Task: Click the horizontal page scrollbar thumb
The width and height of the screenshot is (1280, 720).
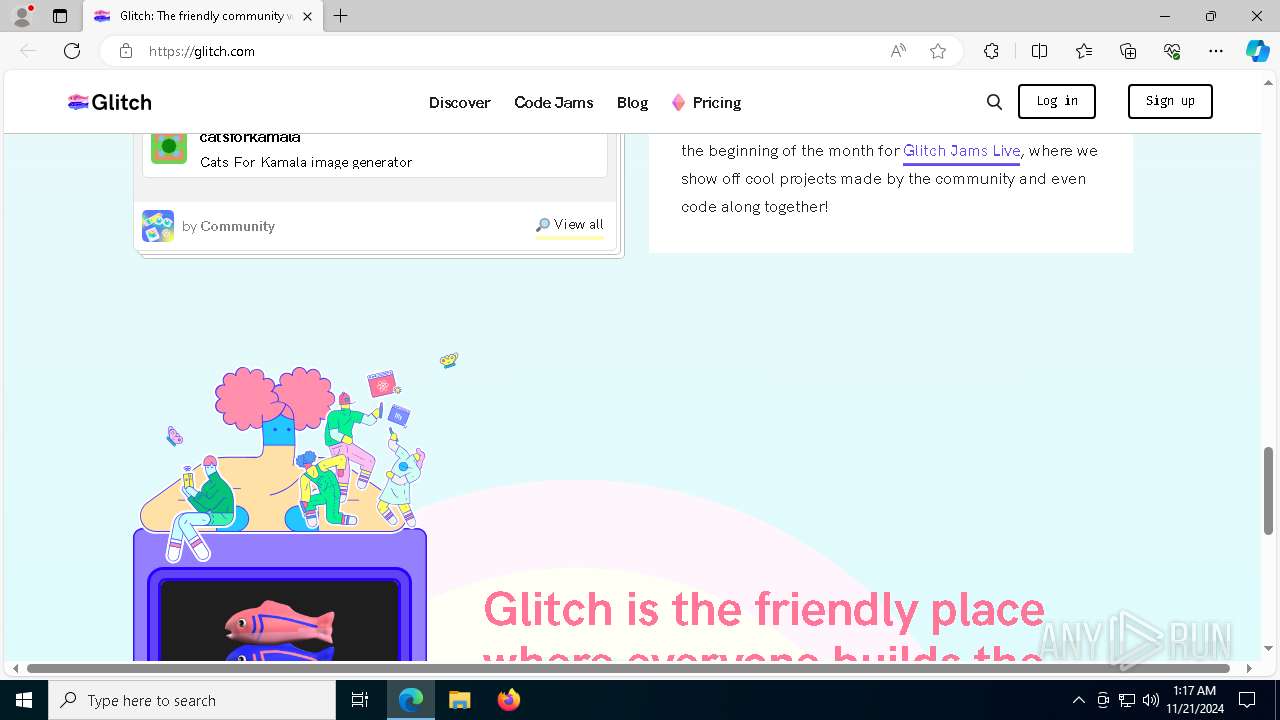Action: pyautogui.click(x=628, y=668)
